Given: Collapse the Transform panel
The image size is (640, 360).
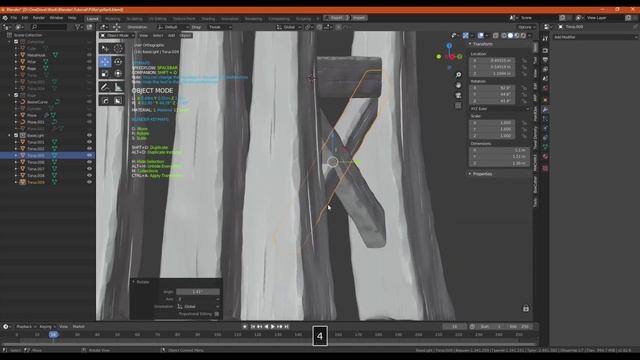Looking at the screenshot, I should point(470,44).
